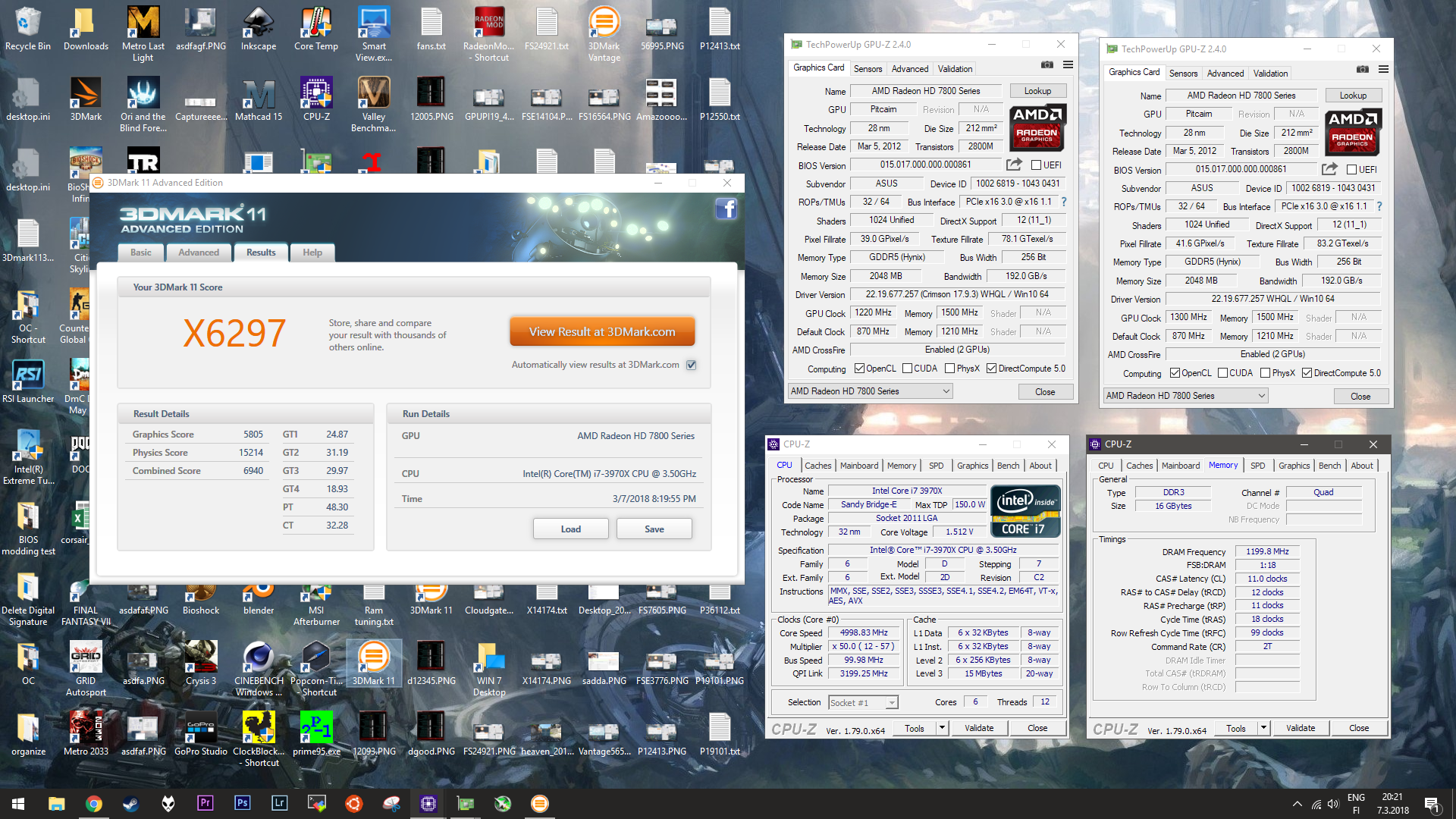Toggle OpenCL checkbox in left GPU-Z window
This screenshot has width=1456, height=819.
point(859,369)
